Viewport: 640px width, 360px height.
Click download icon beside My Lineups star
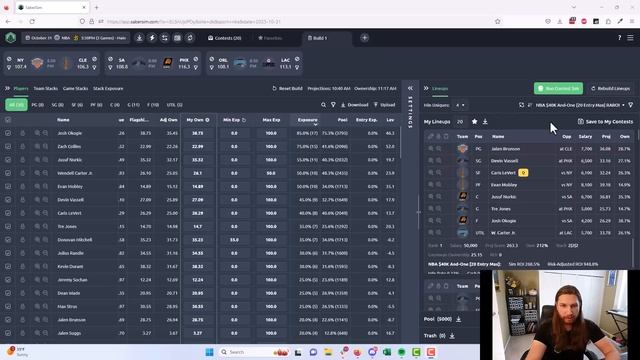point(485,121)
